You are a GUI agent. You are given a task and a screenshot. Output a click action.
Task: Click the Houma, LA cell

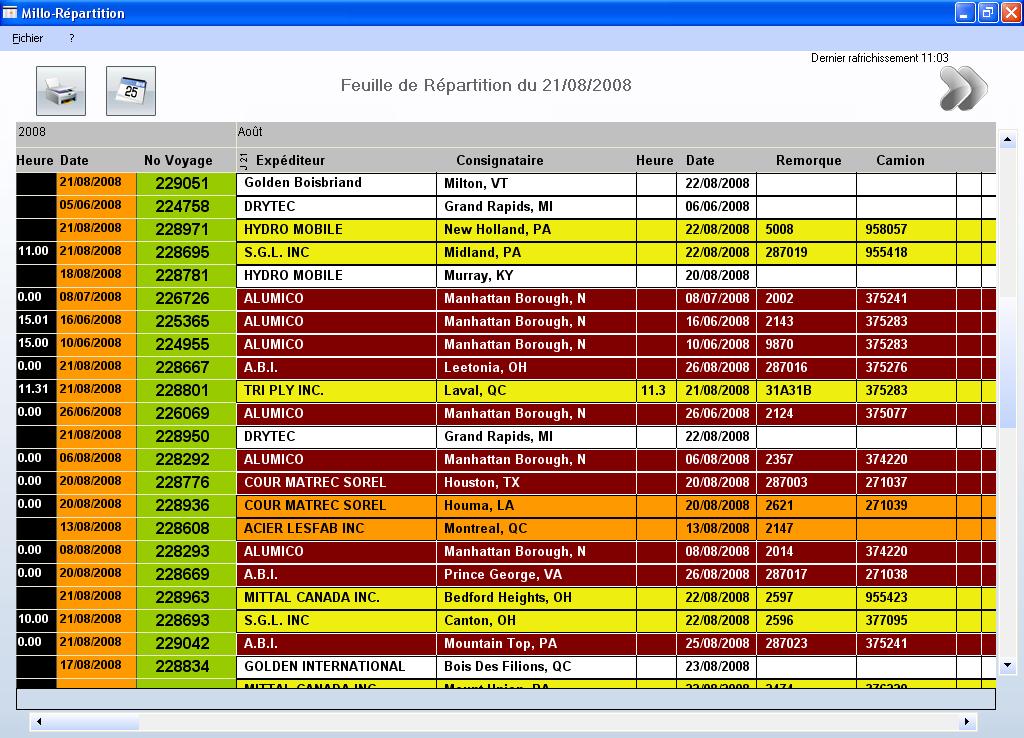pos(536,505)
